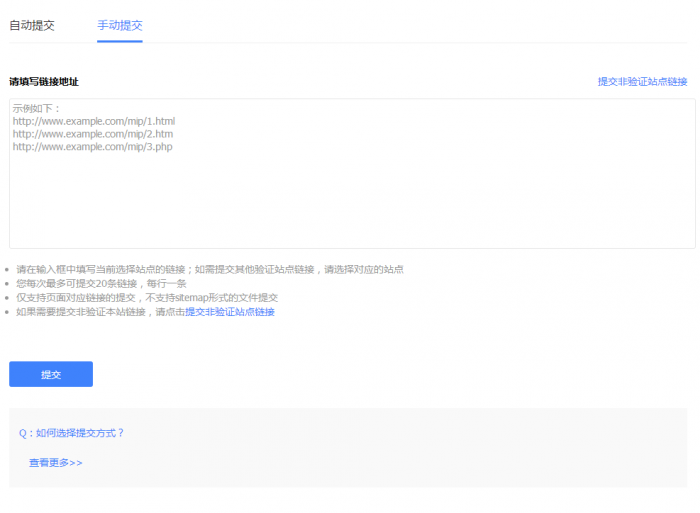Click the 如果需要提交非验证本站链接 note text

100,312
